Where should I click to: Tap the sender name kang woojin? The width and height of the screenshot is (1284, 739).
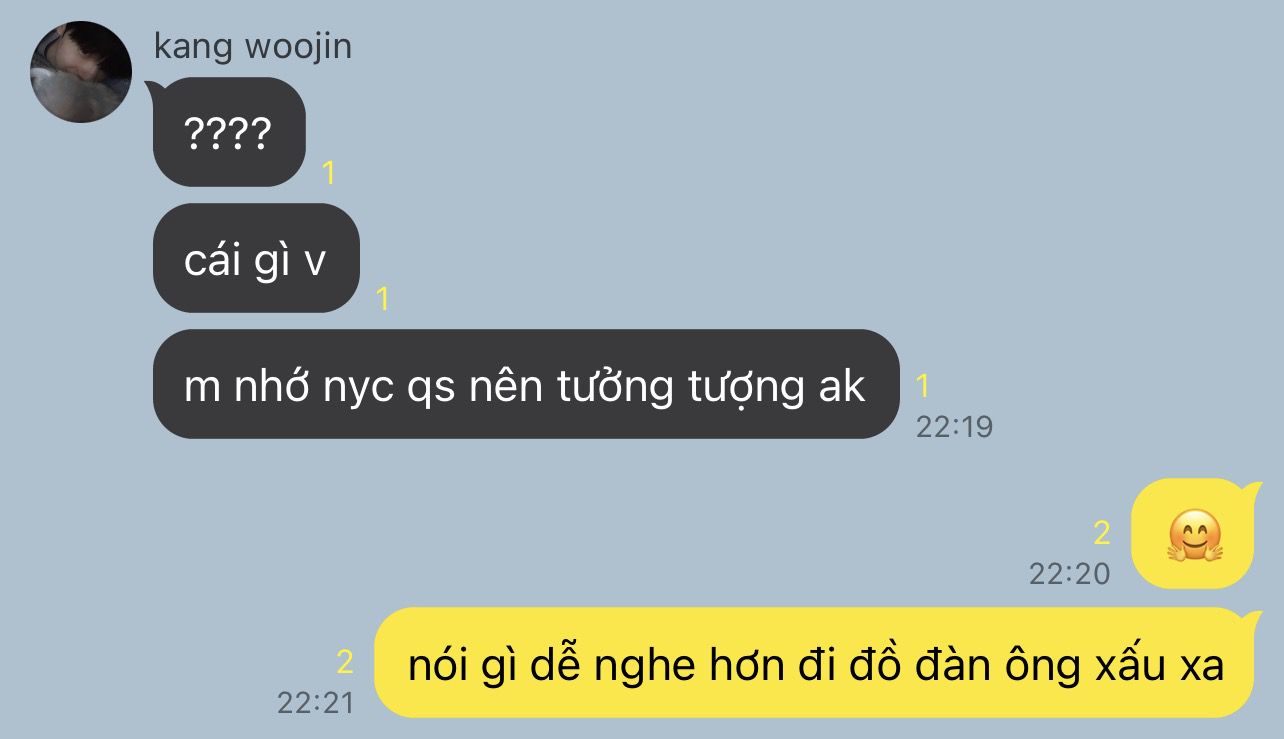tap(253, 46)
